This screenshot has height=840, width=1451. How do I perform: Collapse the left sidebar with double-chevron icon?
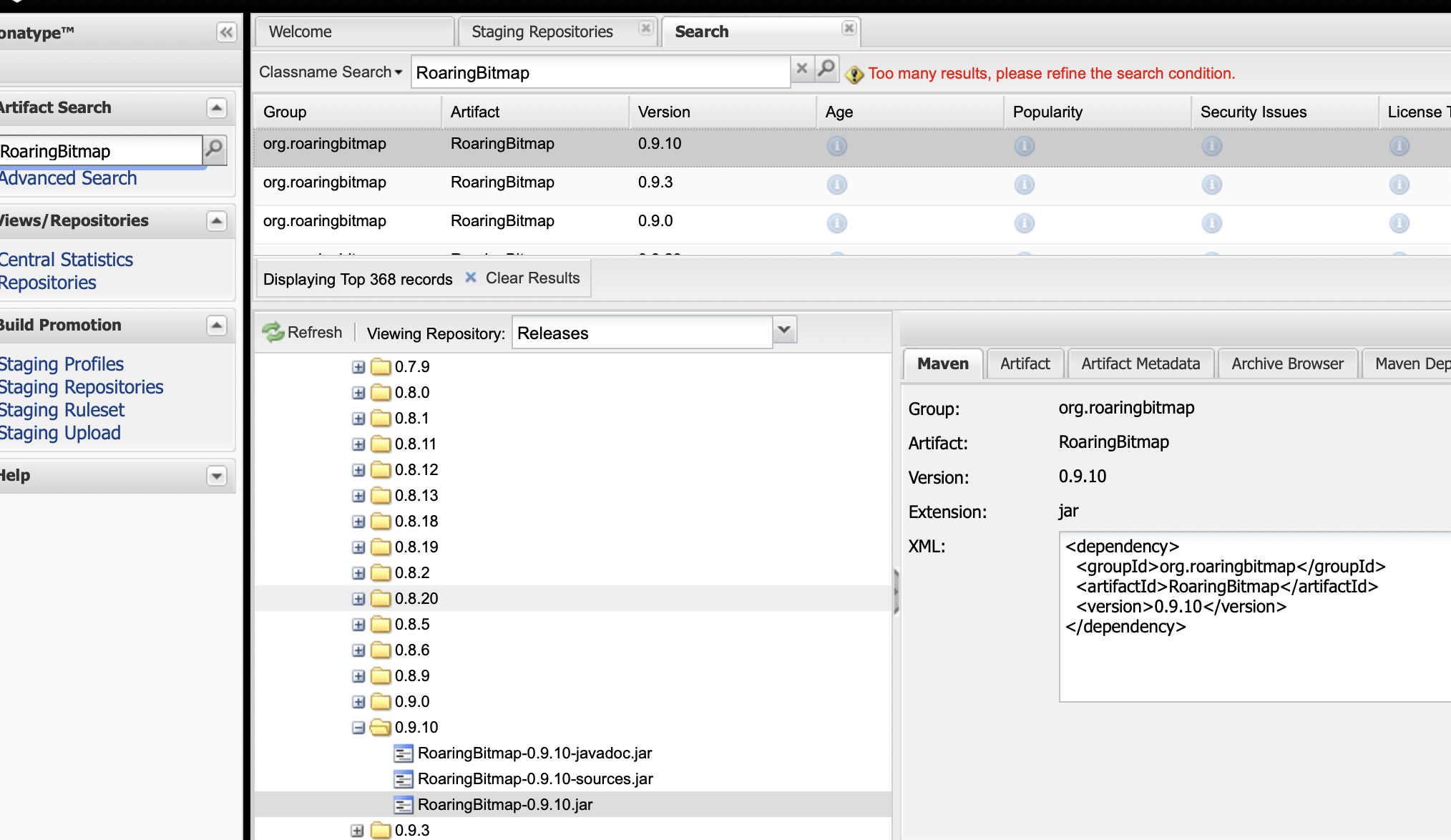(226, 32)
